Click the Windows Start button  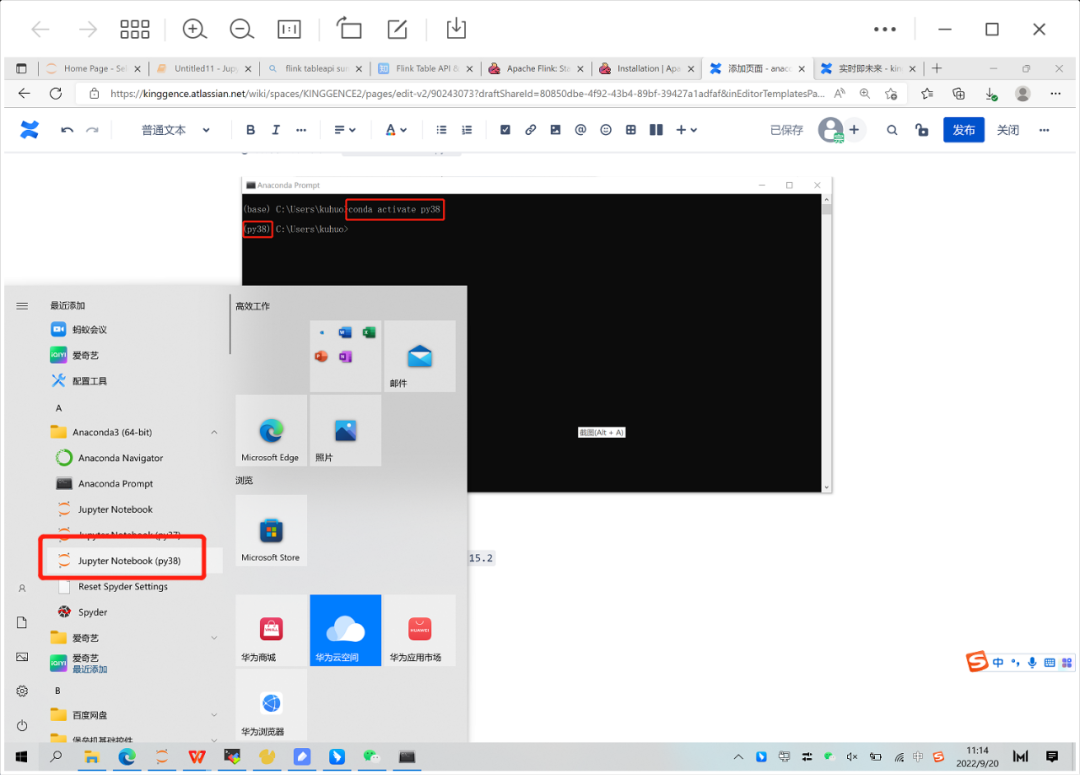[x=21, y=756]
